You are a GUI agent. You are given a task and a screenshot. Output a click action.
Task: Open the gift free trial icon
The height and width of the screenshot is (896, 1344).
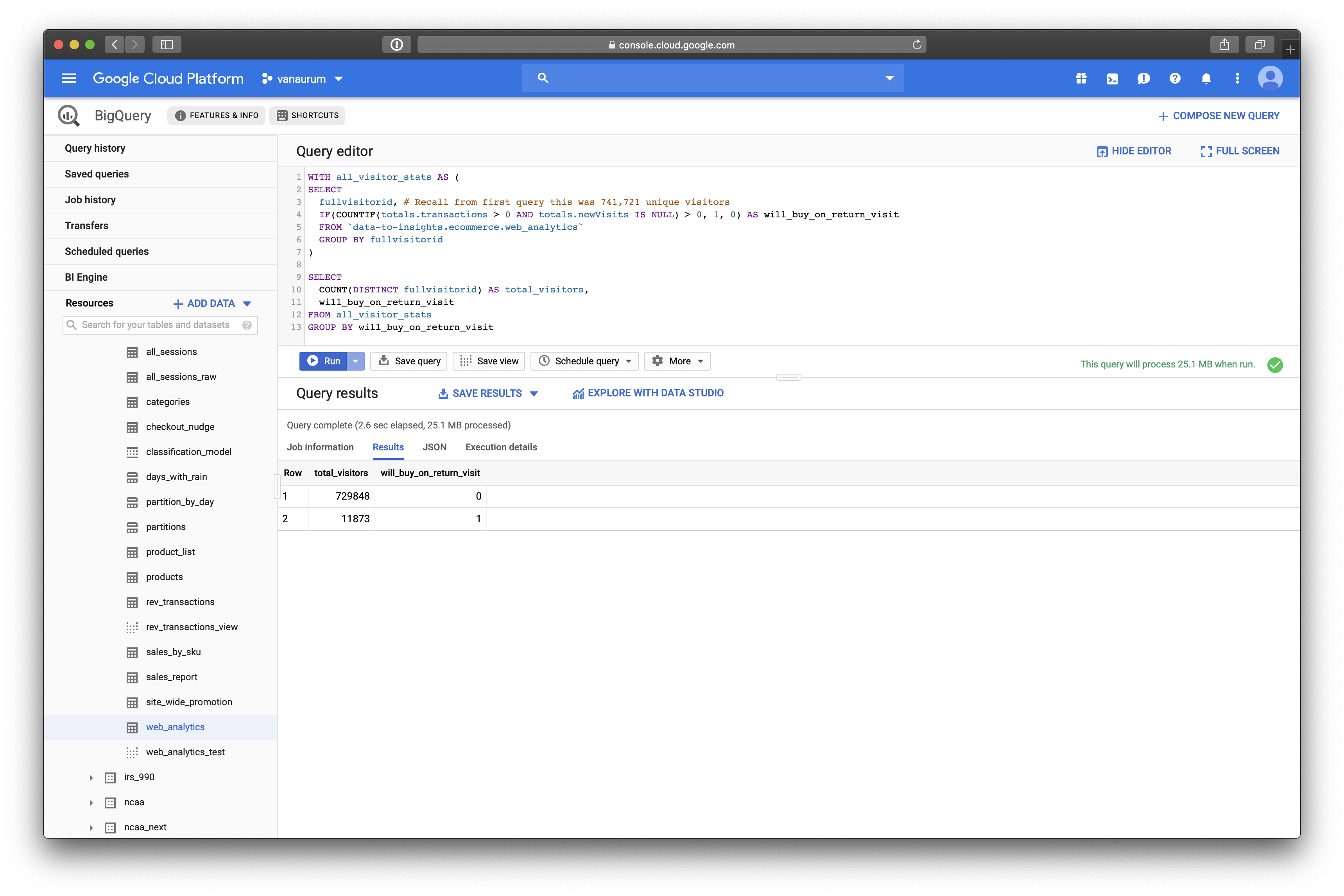coord(1081,78)
